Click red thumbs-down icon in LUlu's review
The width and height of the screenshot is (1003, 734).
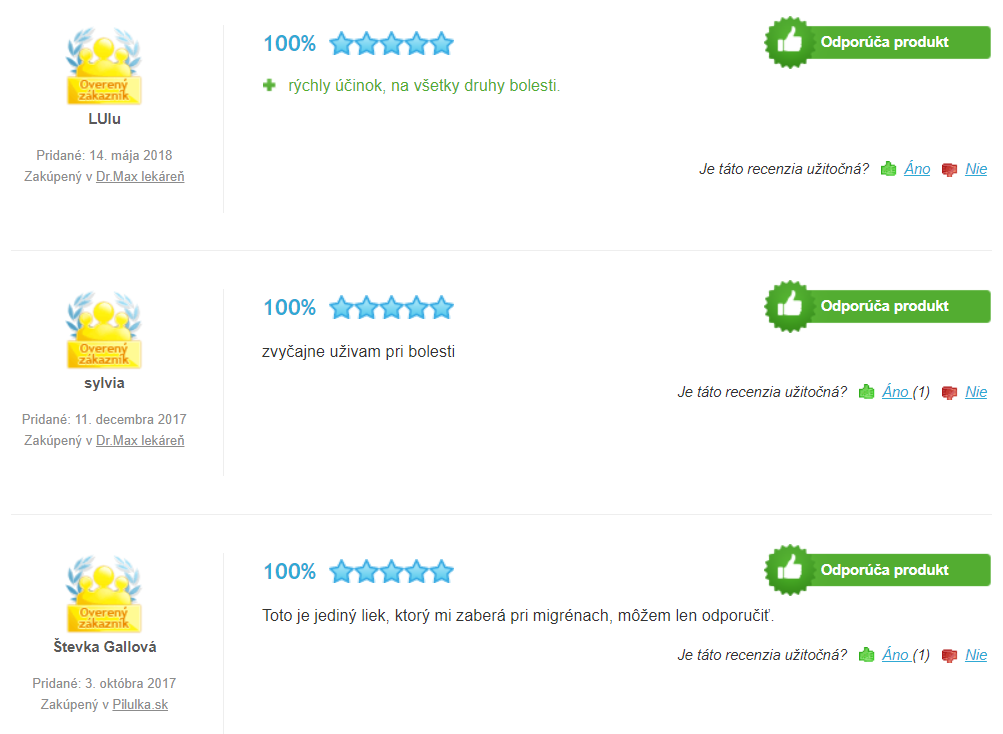[949, 170]
